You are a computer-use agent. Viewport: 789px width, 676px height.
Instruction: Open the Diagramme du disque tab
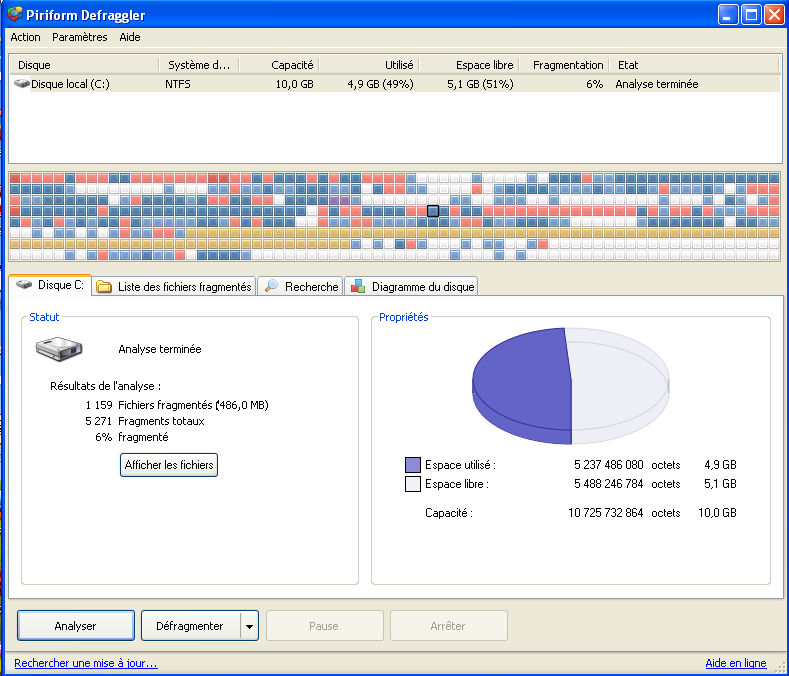411,286
